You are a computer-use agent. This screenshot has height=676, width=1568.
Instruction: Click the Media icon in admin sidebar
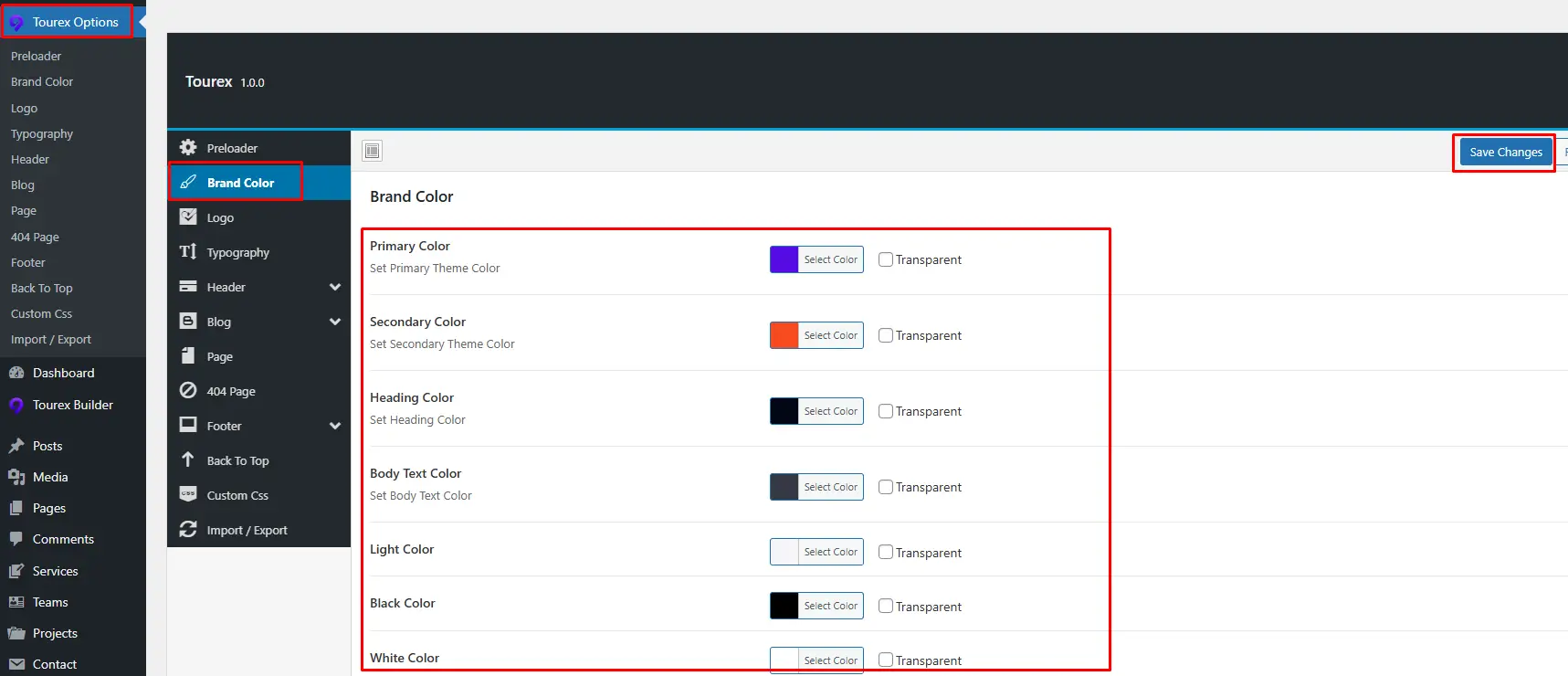coord(16,477)
